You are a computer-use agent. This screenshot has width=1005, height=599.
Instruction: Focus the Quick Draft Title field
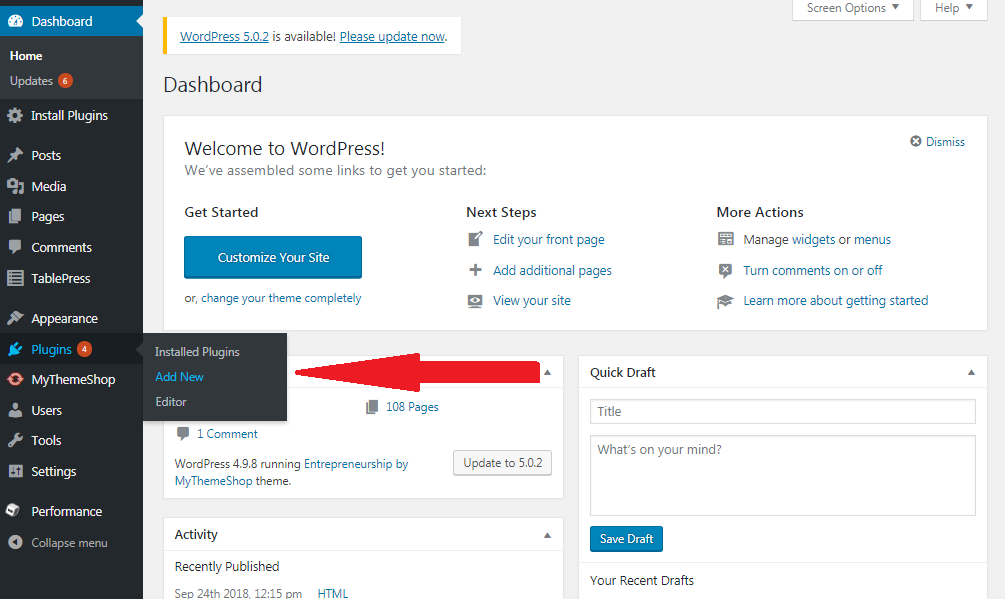783,411
